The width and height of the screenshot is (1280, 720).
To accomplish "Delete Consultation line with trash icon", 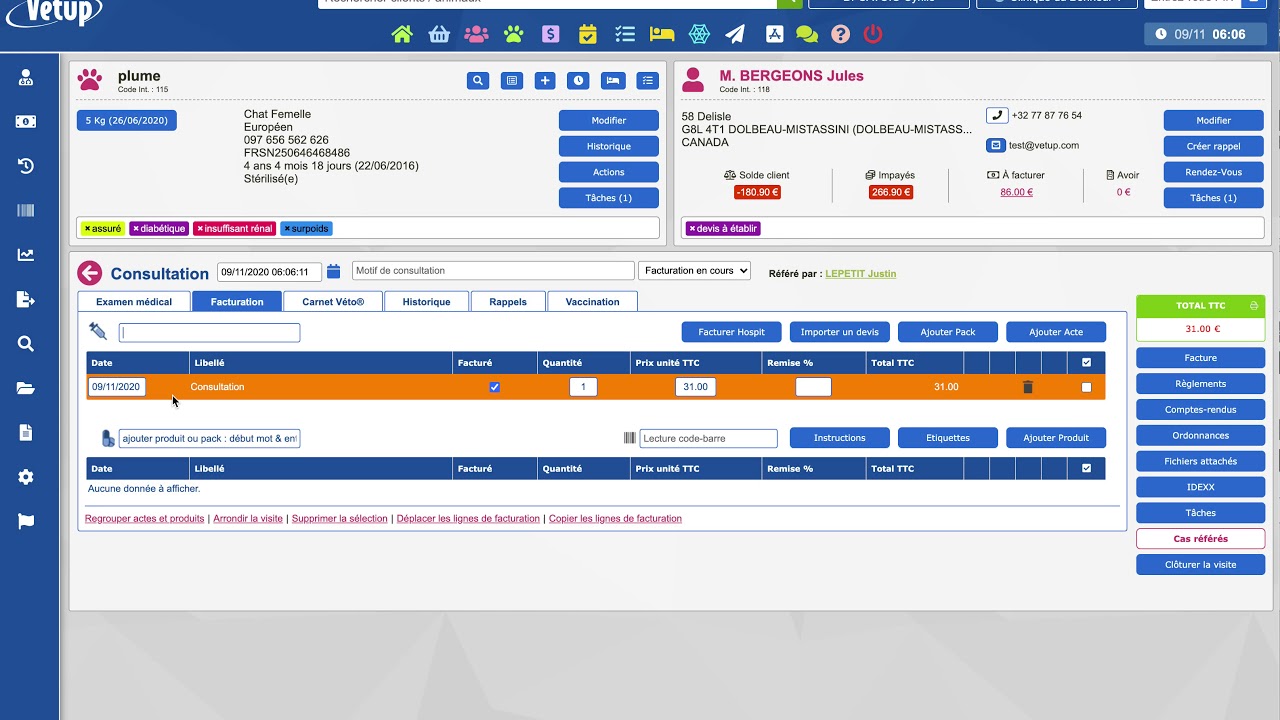I will (x=1027, y=387).
